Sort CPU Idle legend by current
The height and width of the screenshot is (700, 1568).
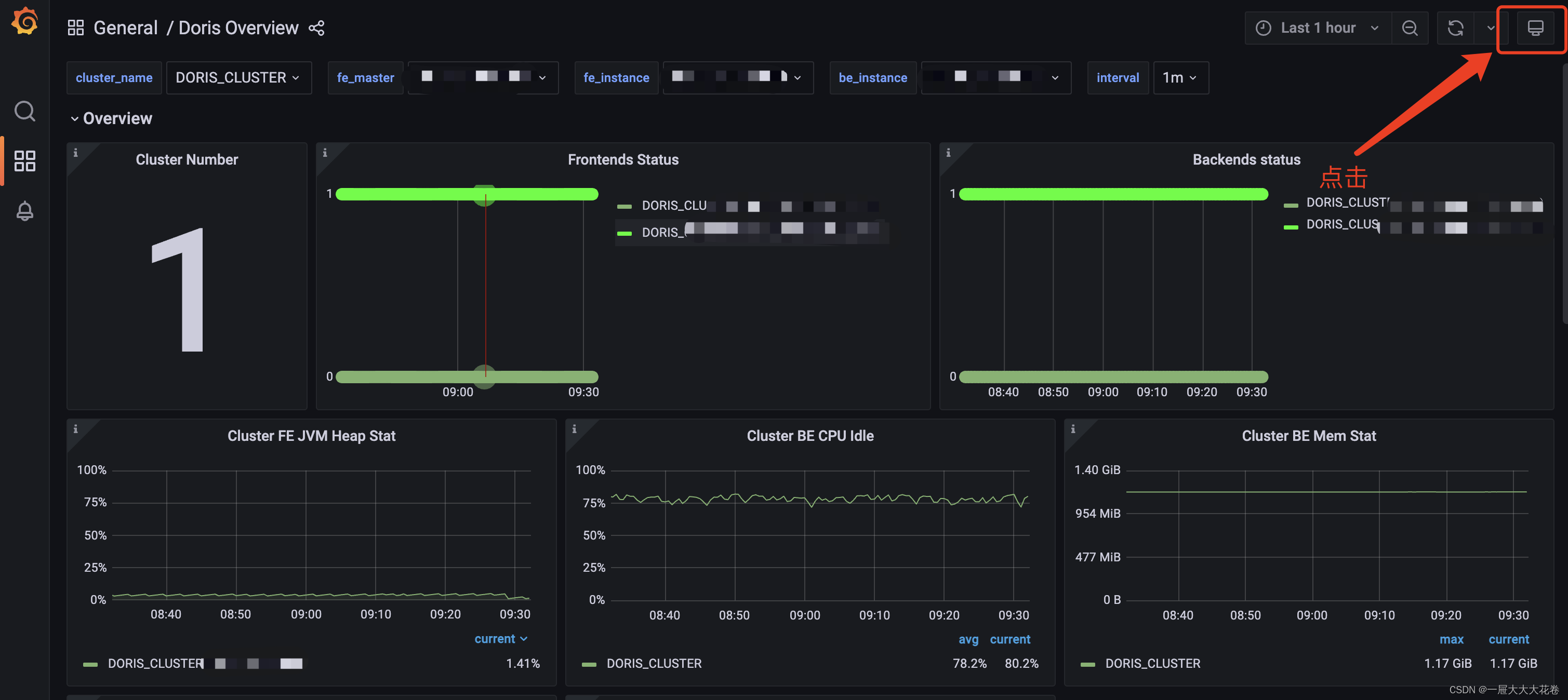click(x=1010, y=639)
